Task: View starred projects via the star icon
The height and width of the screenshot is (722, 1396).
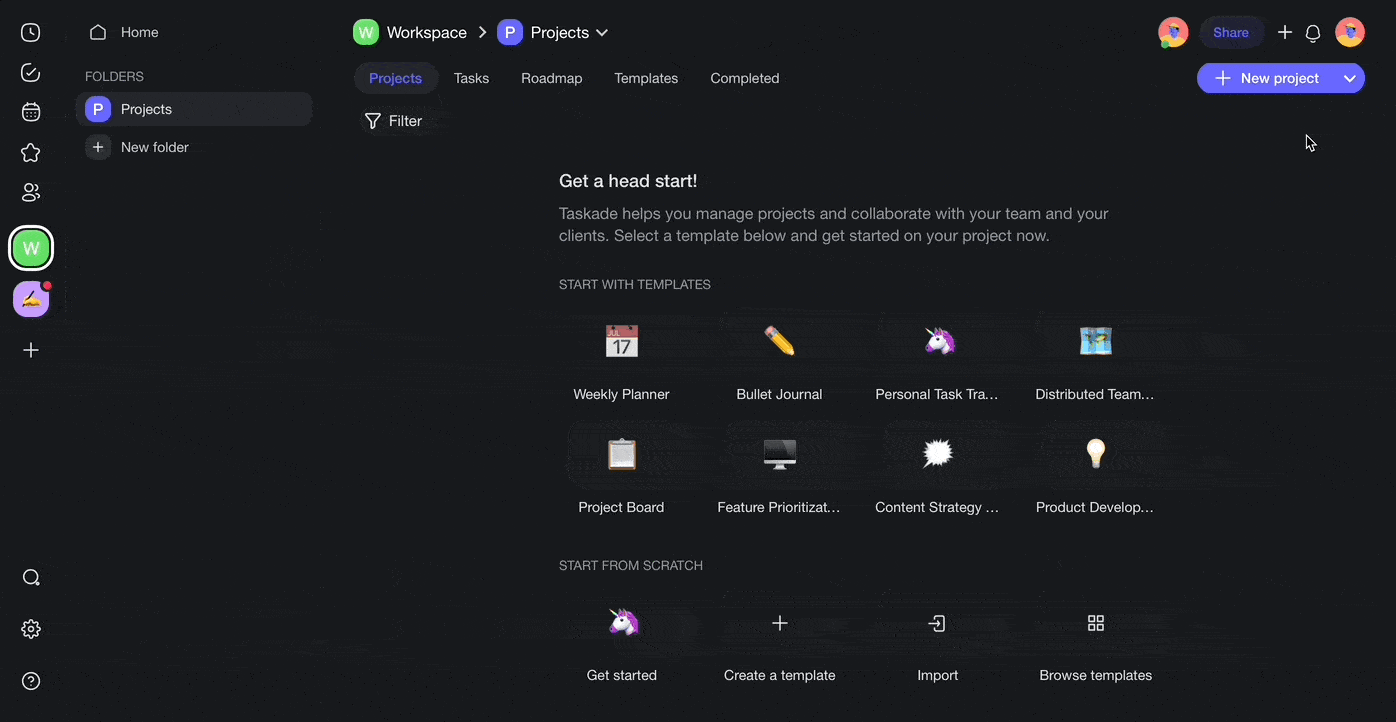Action: (x=30, y=152)
